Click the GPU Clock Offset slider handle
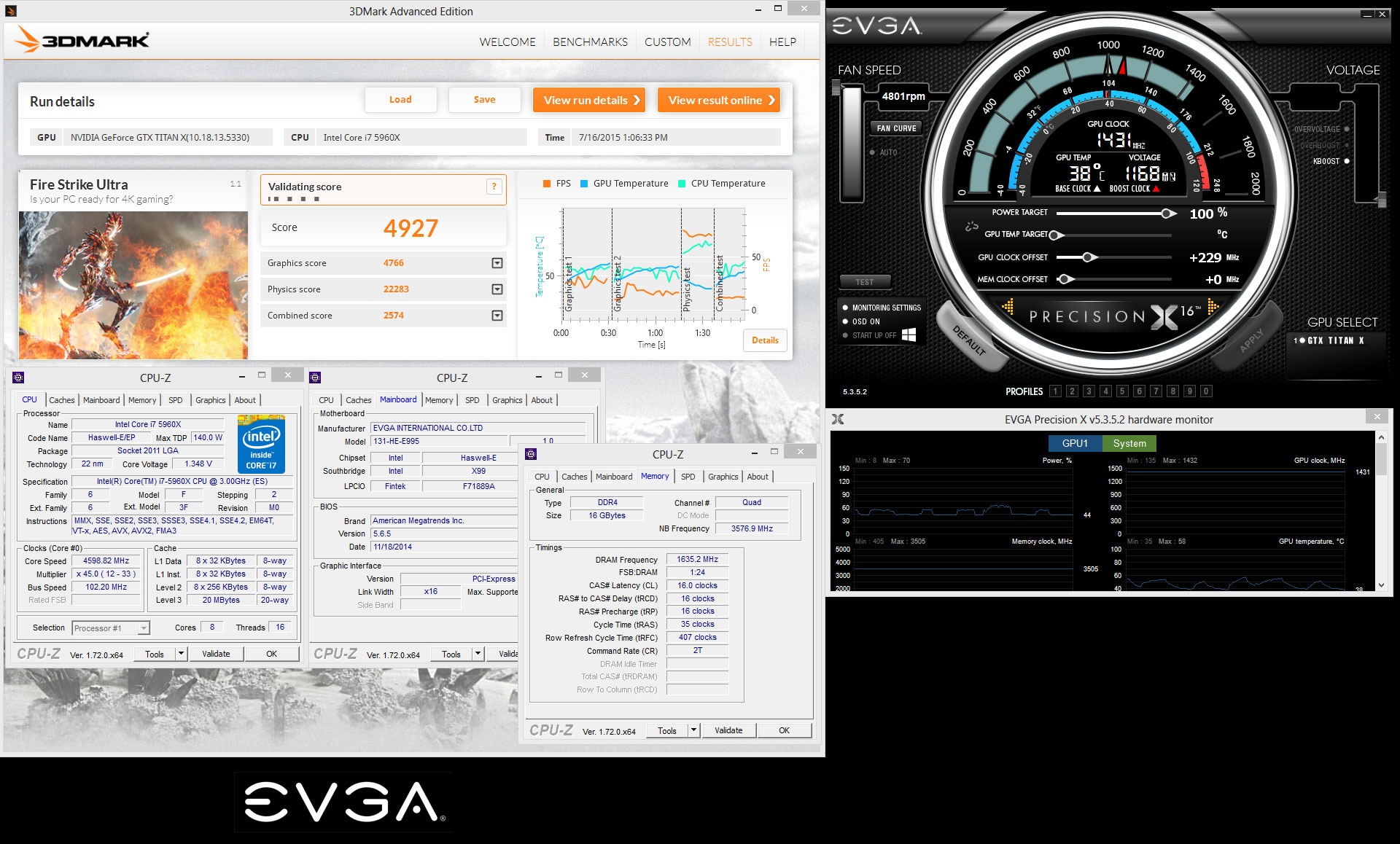 pos(1087,257)
